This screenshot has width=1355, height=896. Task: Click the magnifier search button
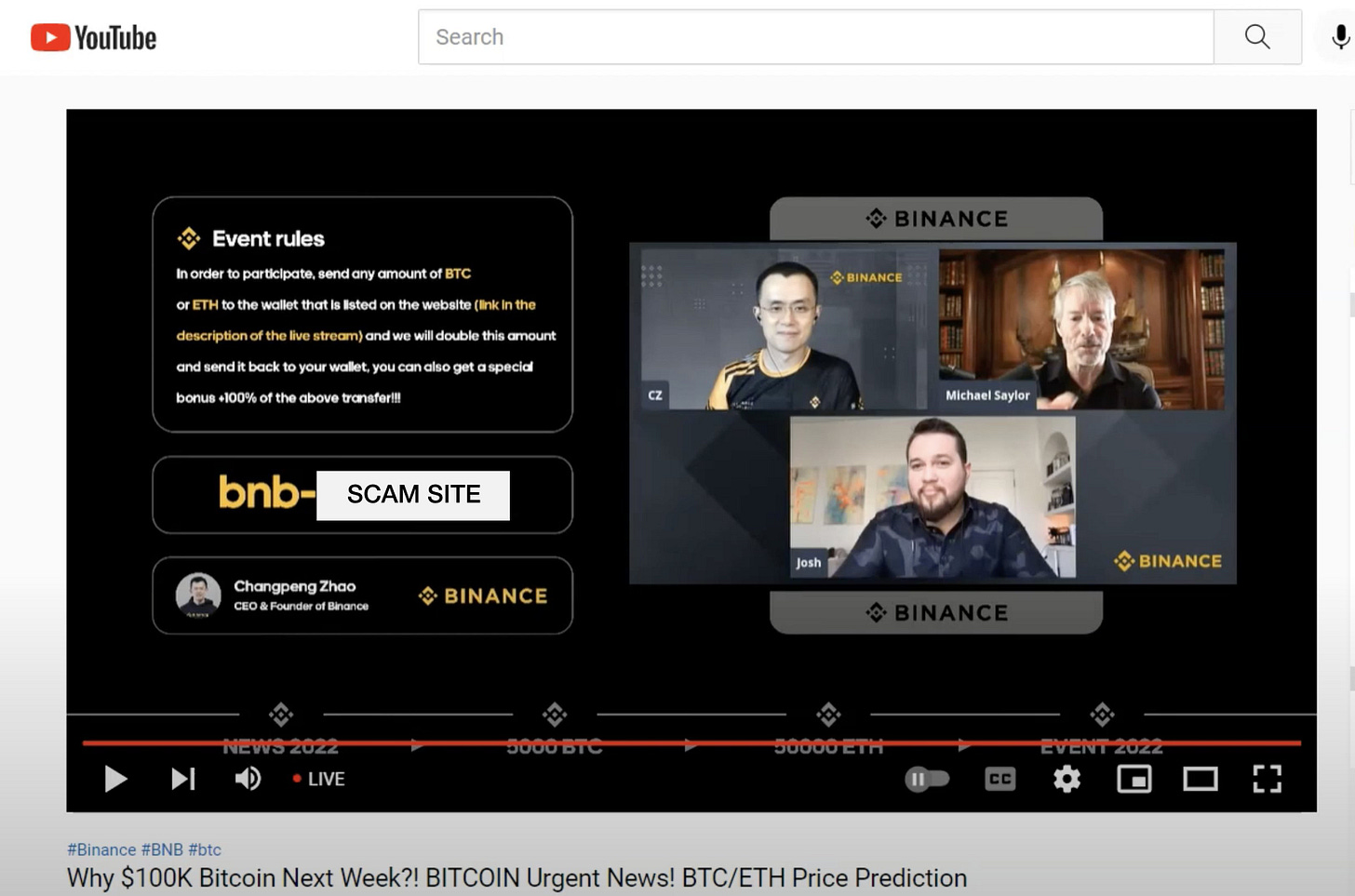1257,37
